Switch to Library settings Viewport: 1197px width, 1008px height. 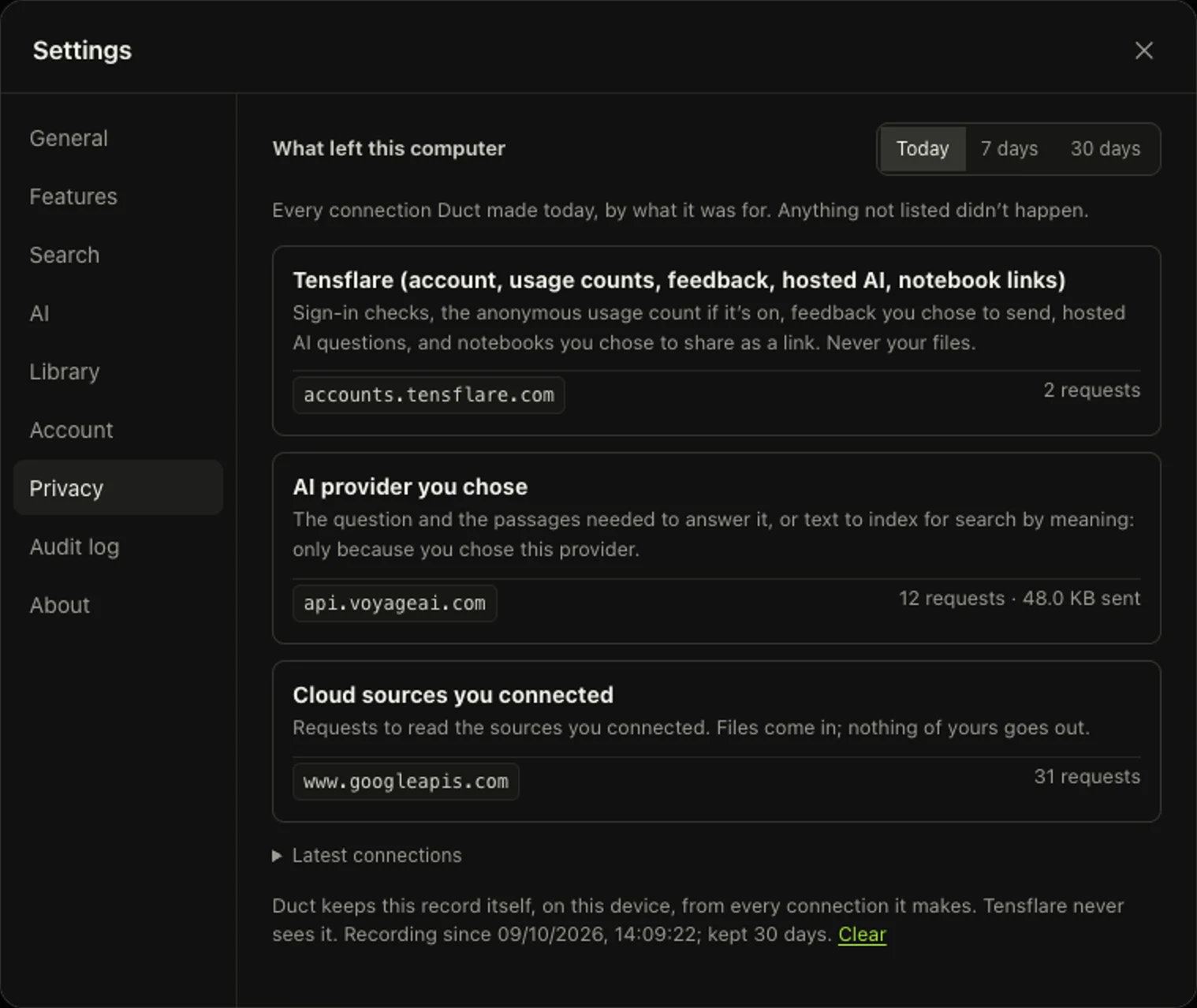pyautogui.click(x=118, y=371)
